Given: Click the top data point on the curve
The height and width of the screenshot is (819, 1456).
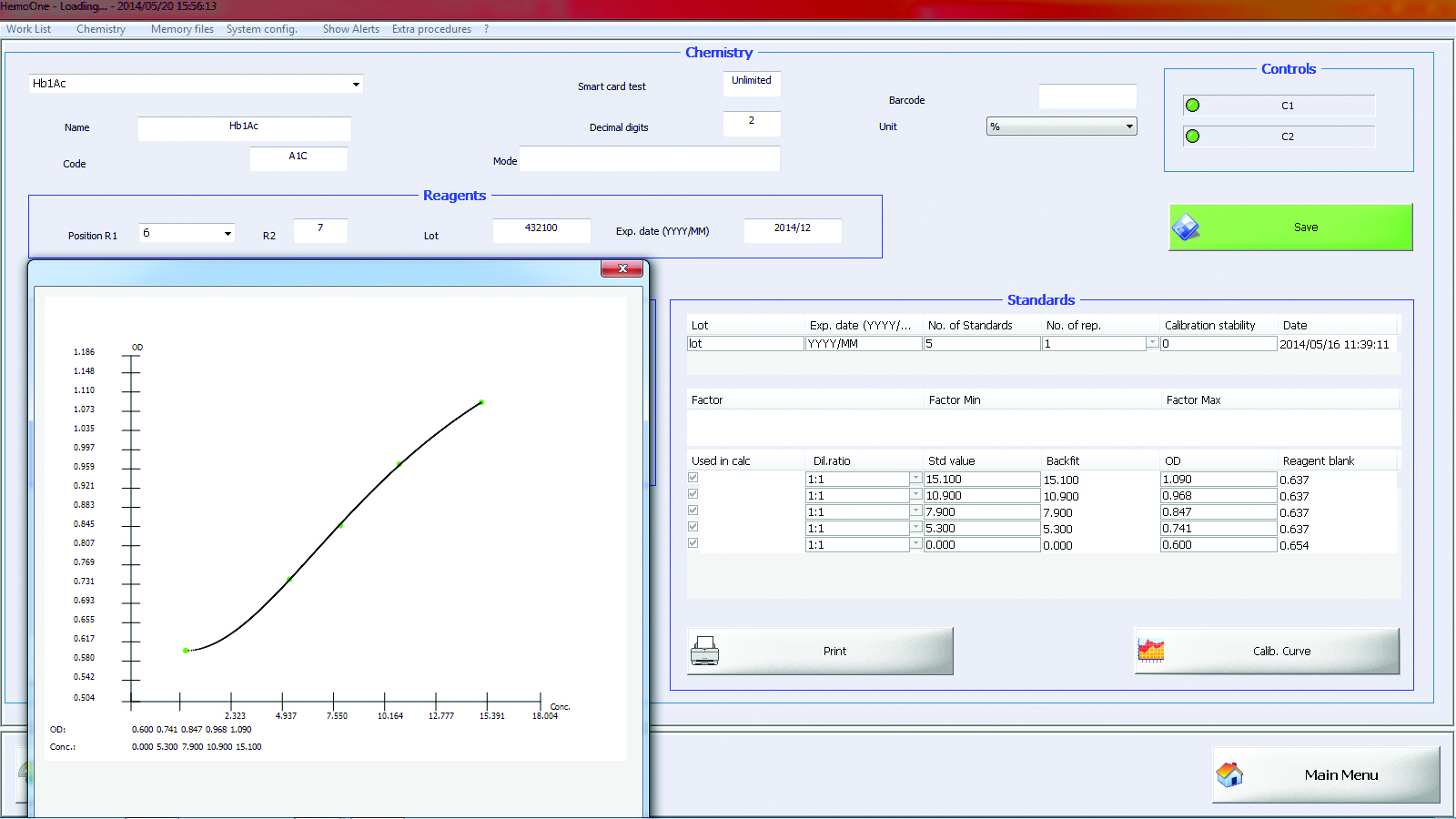Looking at the screenshot, I should [481, 402].
